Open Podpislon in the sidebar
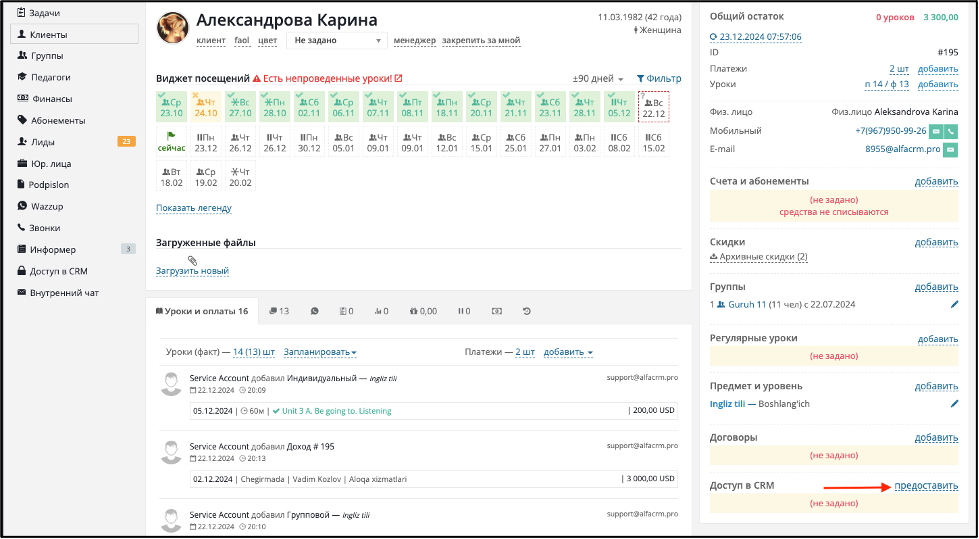979x539 pixels. (43, 185)
